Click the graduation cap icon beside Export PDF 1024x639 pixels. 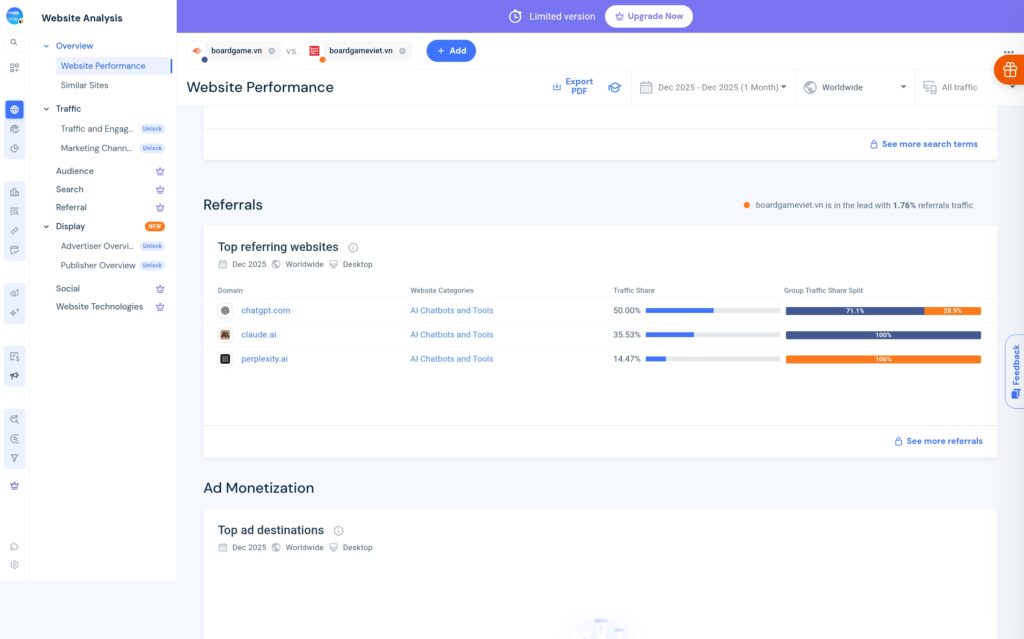(x=614, y=87)
